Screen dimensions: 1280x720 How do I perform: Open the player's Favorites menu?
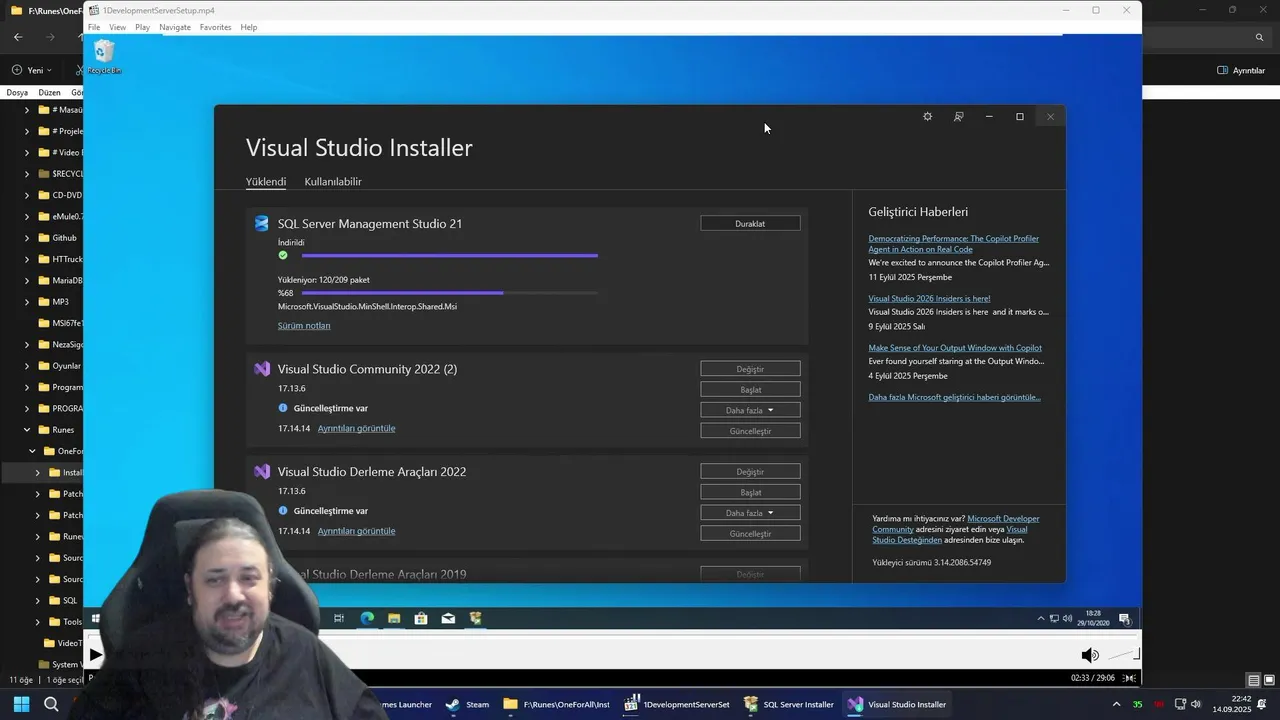215,27
